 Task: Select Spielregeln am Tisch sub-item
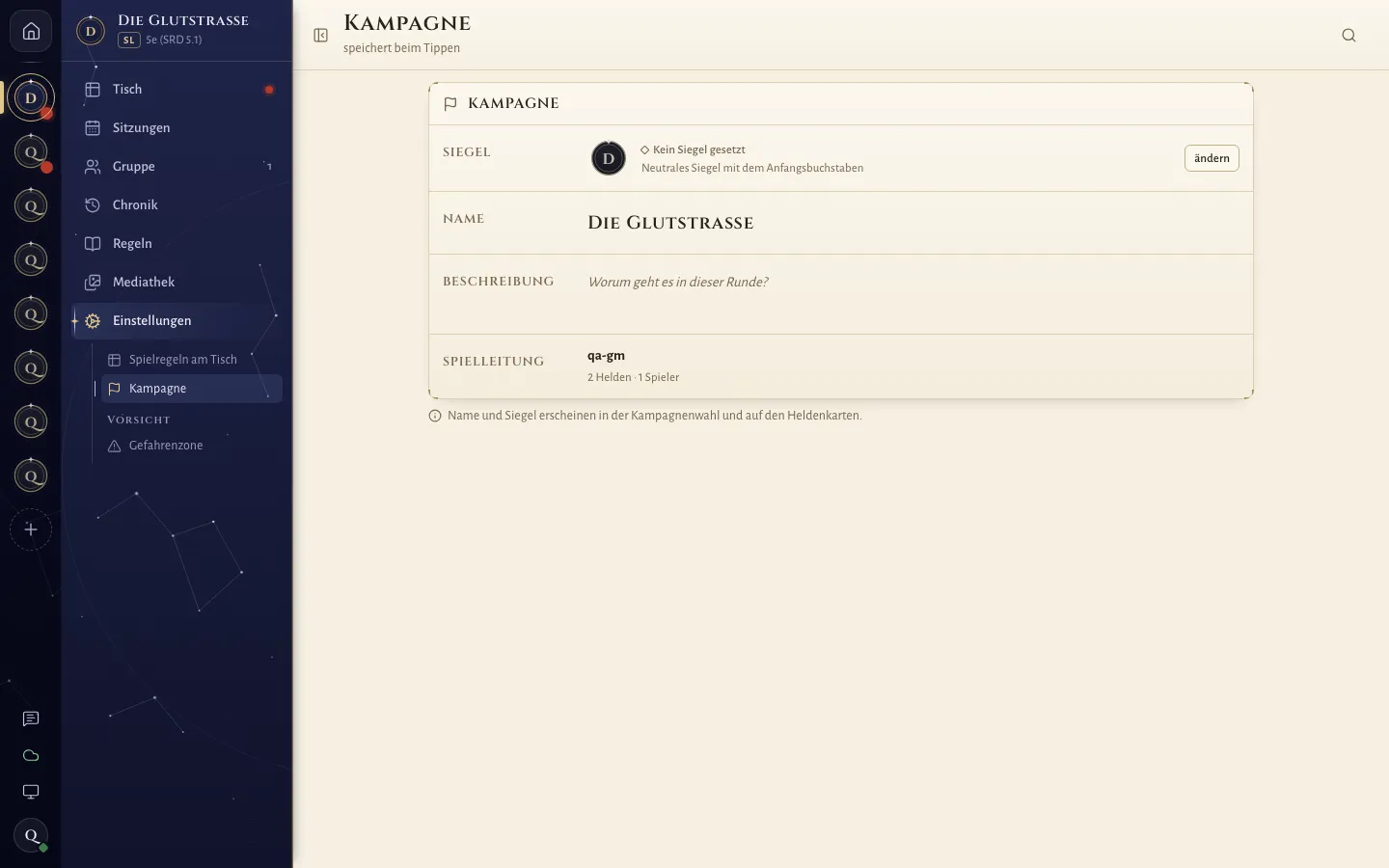point(191,360)
